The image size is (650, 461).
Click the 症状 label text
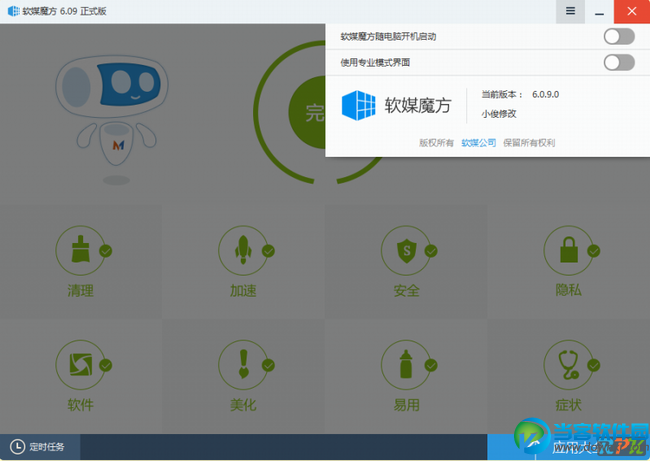[569, 405]
